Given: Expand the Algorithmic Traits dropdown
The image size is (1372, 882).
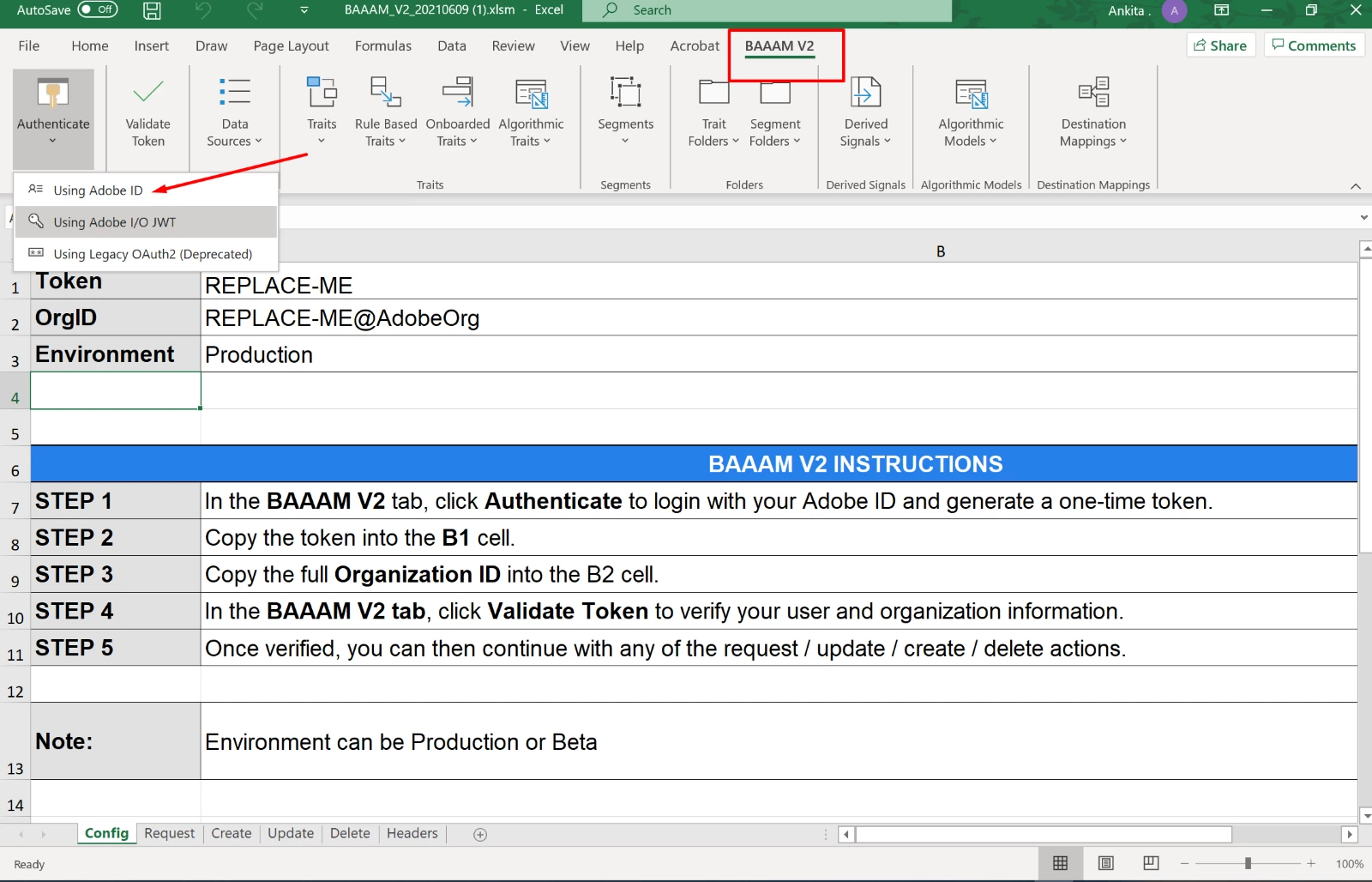Looking at the screenshot, I should tap(546, 141).
